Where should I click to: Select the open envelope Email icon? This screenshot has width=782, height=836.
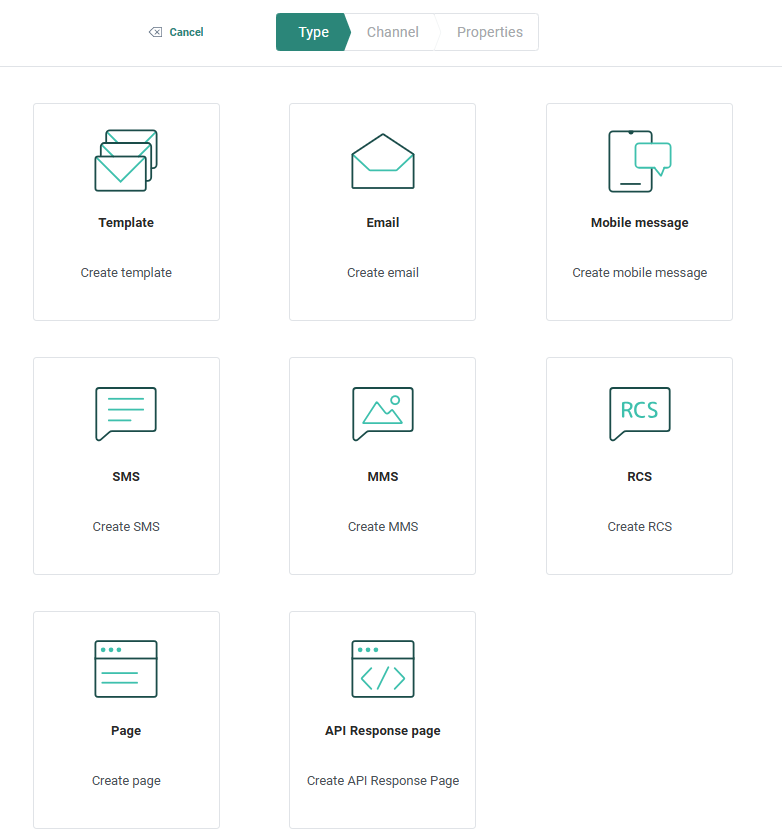coord(382,161)
